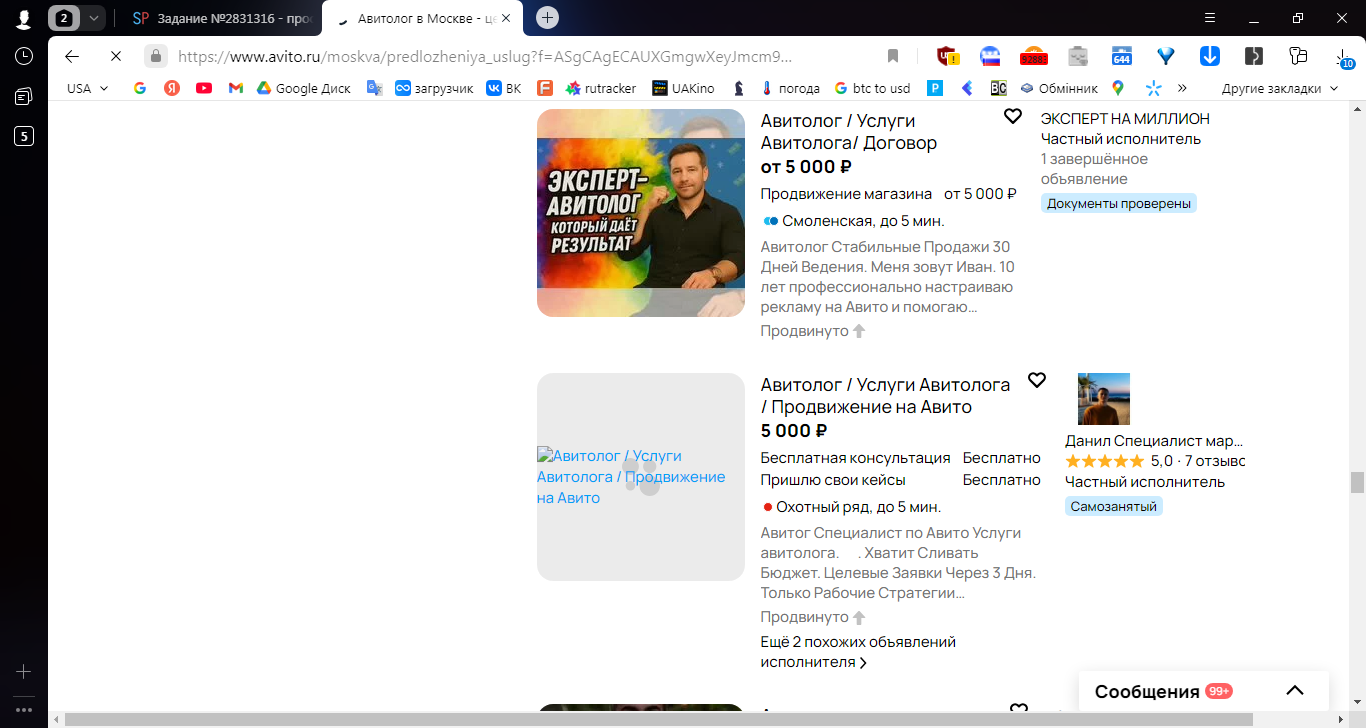Open listing 'Авитолог / Услуги Авитолога/ Договор'

[849, 131]
